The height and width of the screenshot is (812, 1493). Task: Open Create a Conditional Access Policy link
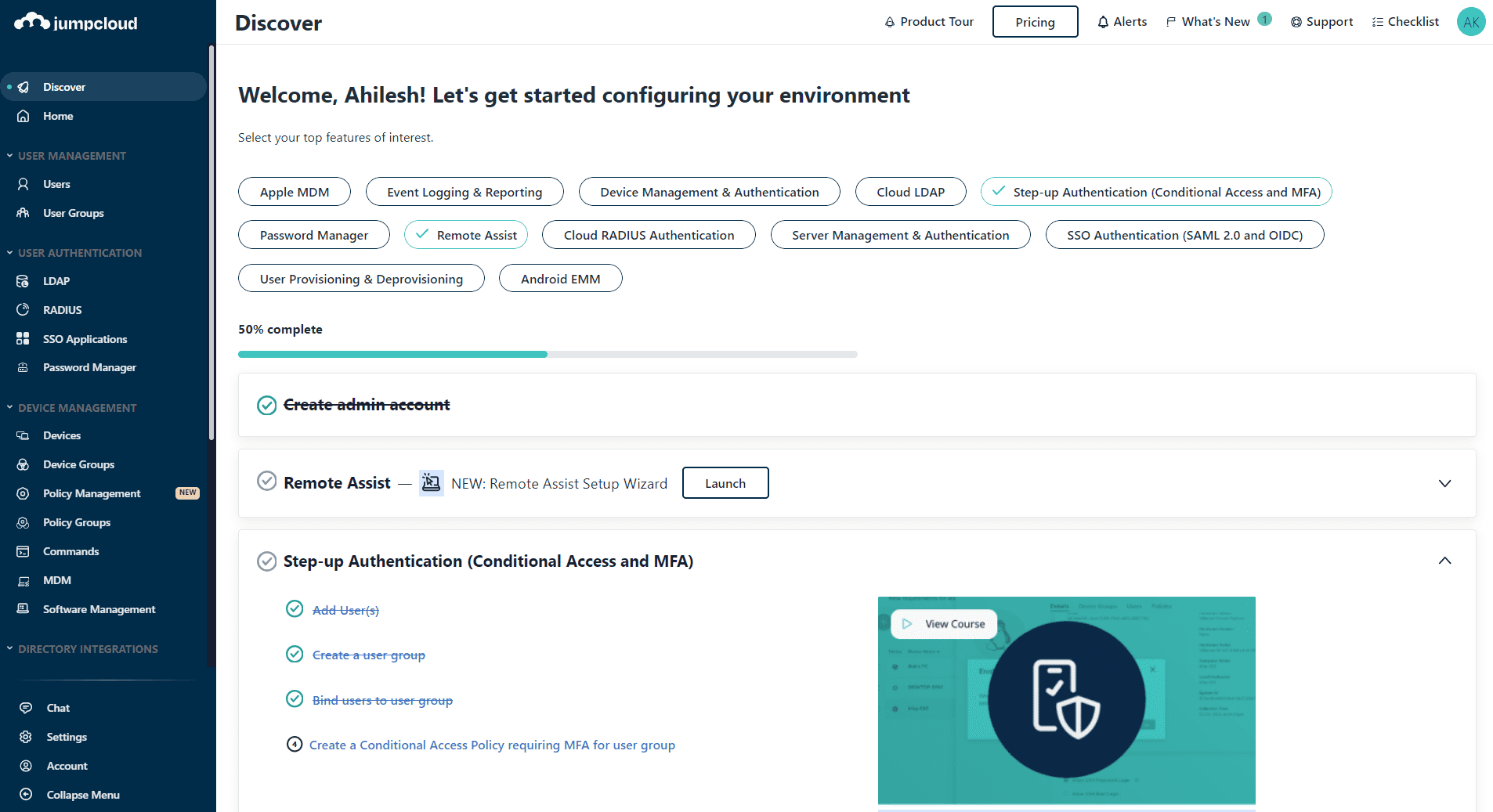(492, 745)
